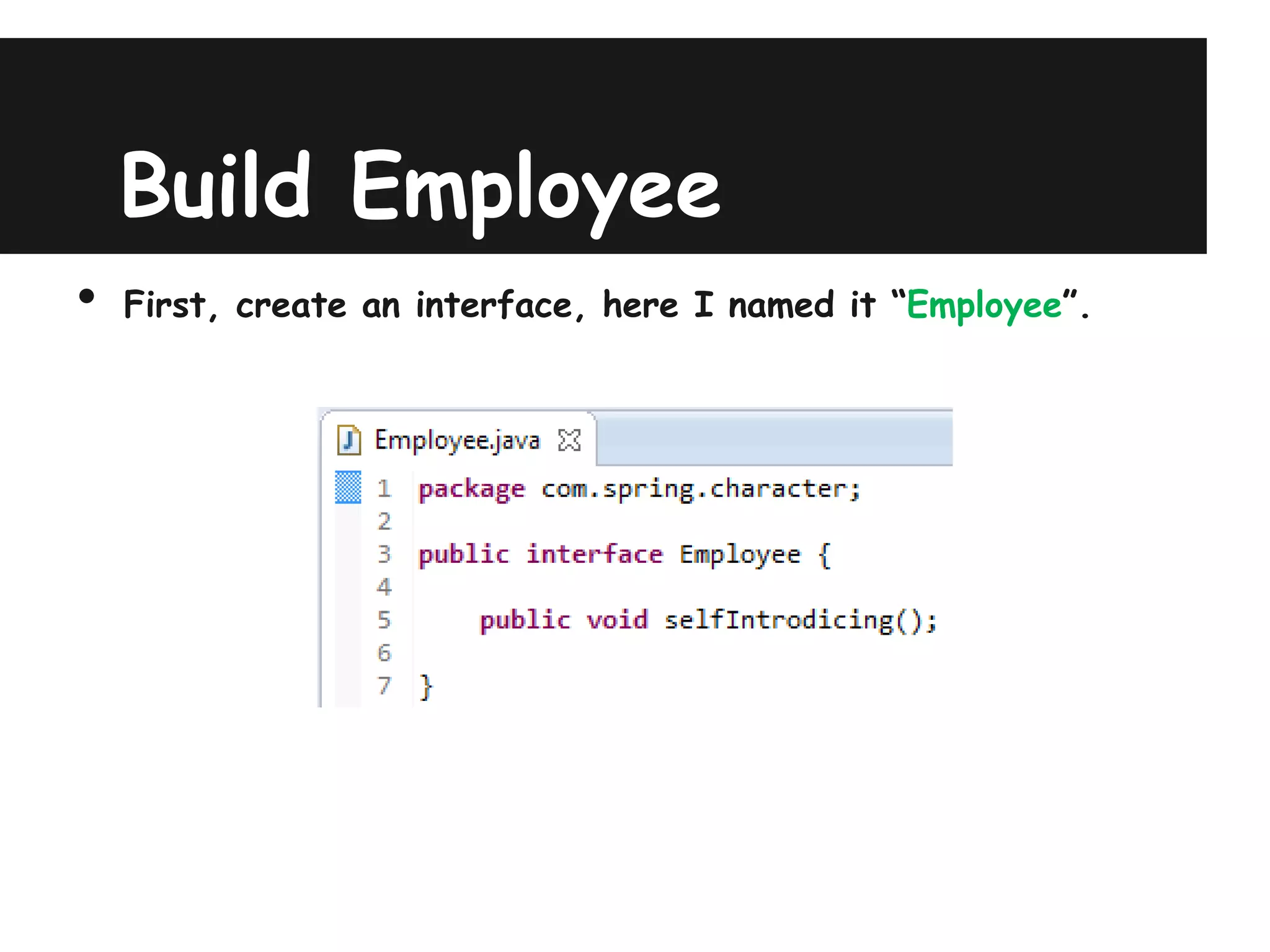Screen dimensions: 1270x952
Task: Click the 'public' keyword on line 5
Action: coord(525,620)
